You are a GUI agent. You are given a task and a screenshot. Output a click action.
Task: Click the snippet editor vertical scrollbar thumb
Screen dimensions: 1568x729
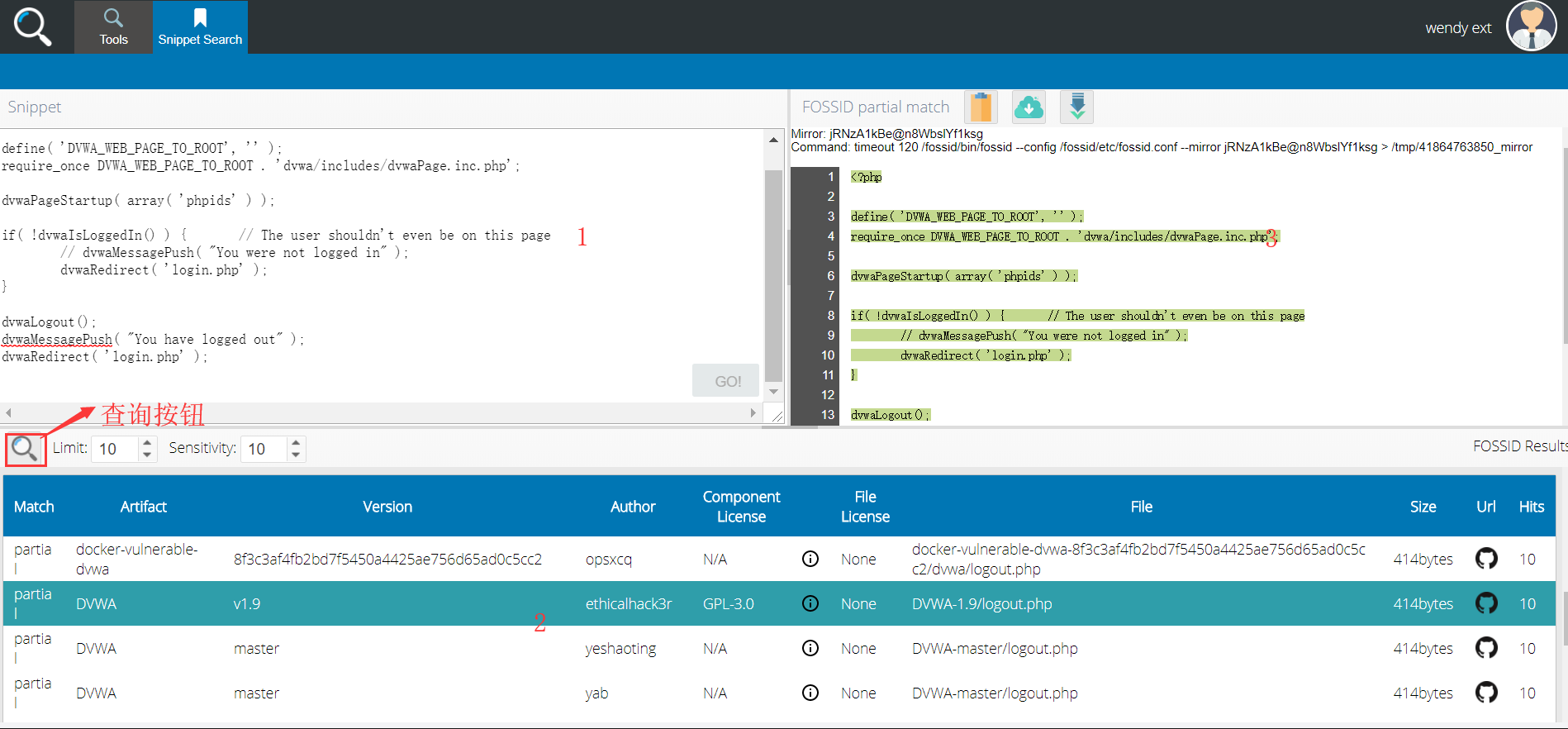click(773, 276)
